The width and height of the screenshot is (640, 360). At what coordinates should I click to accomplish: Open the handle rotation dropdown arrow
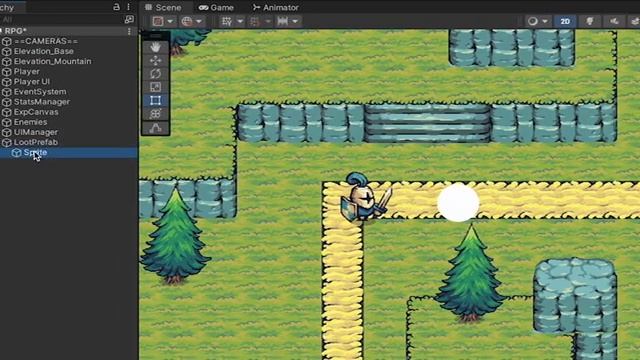(x=199, y=21)
